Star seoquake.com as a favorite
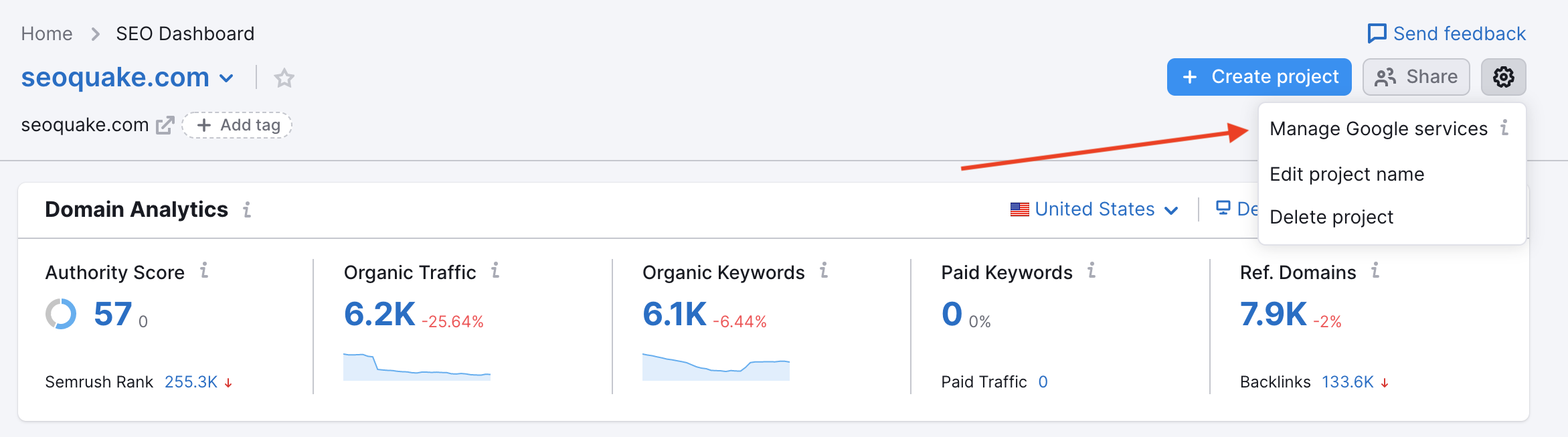The image size is (1568, 437). coord(284,78)
